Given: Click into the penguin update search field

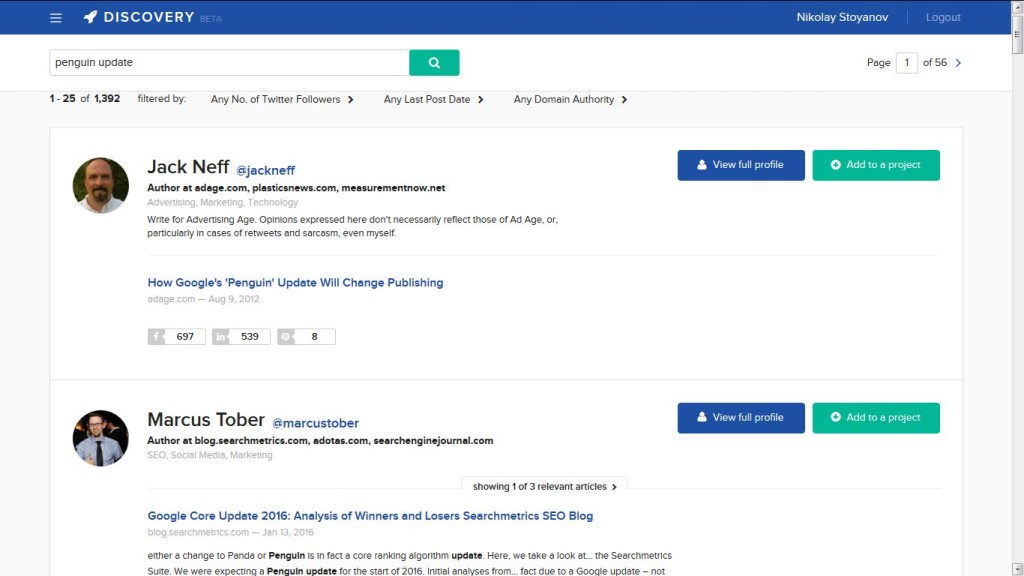Looking at the screenshot, I should pos(228,63).
